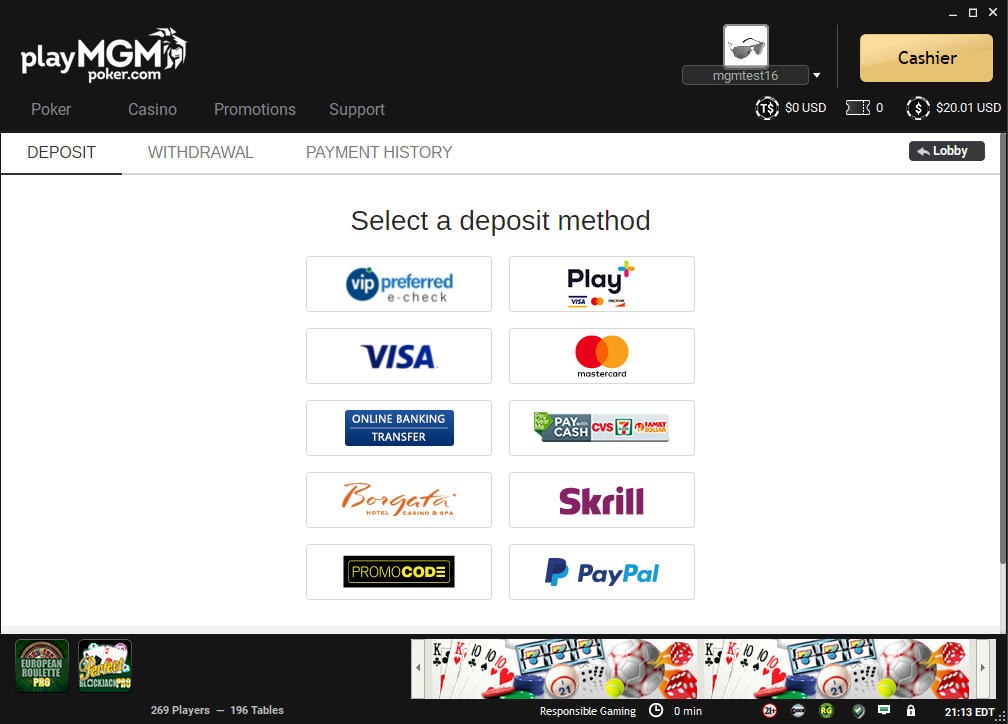Click the gold Cashier button

pyautogui.click(x=926, y=58)
